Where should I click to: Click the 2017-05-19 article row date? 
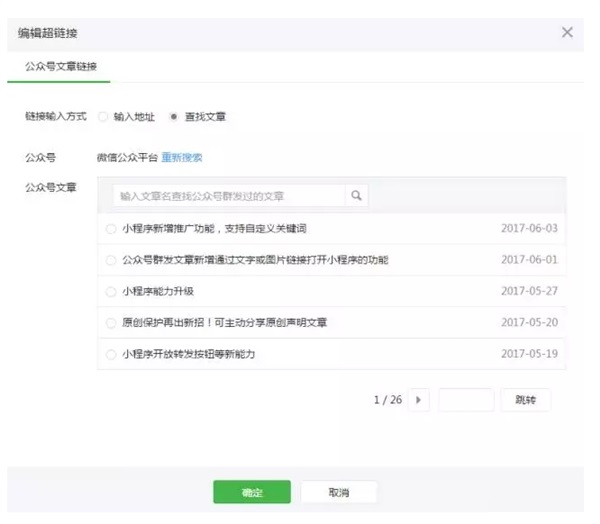tap(529, 354)
